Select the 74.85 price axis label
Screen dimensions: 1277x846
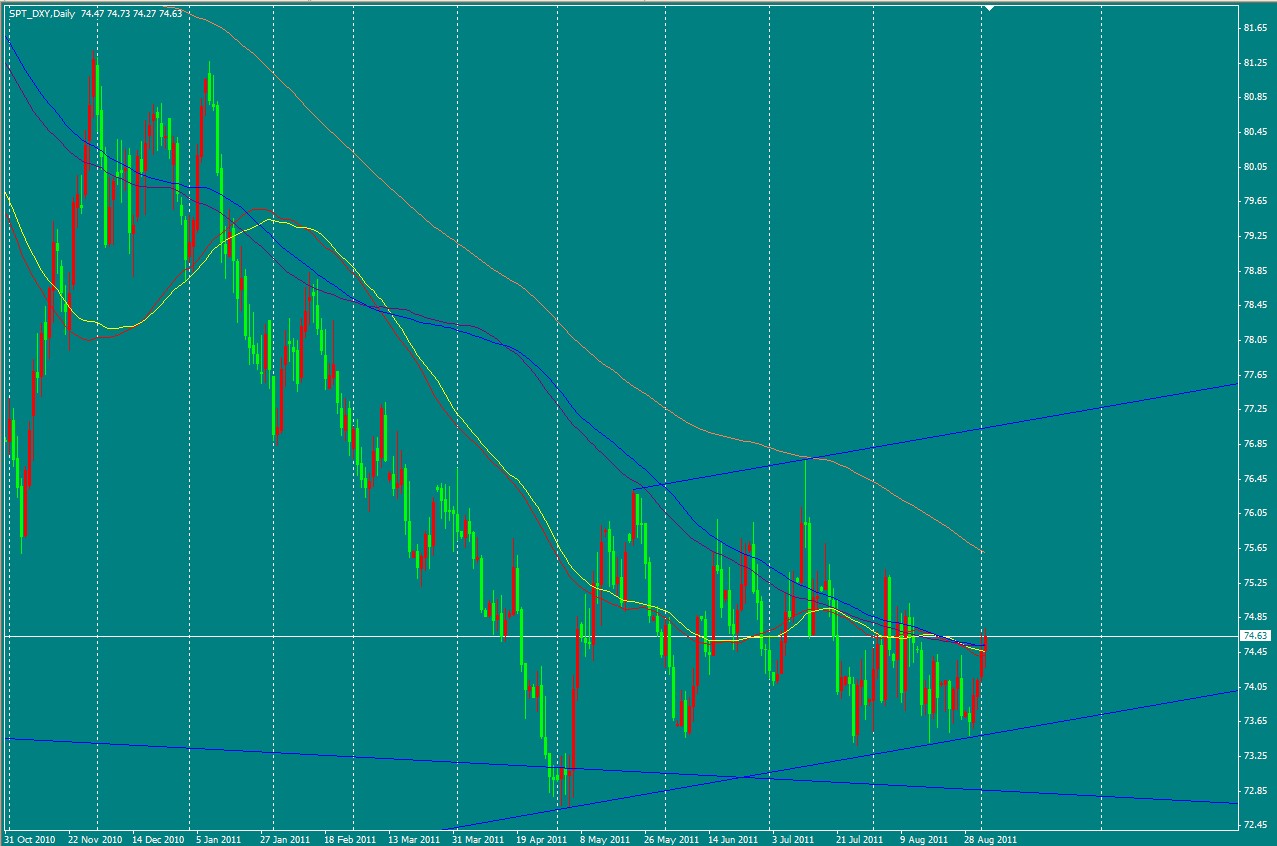1255,617
